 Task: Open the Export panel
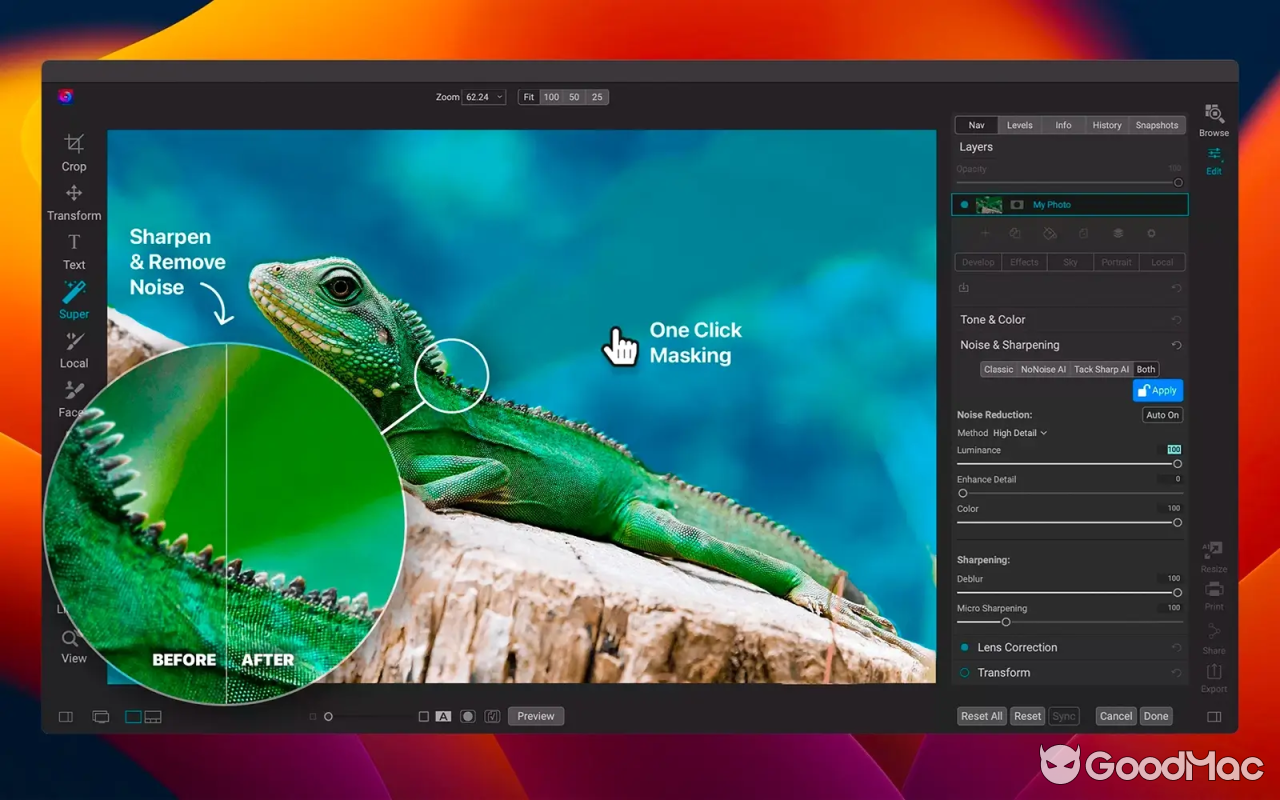(x=1213, y=680)
